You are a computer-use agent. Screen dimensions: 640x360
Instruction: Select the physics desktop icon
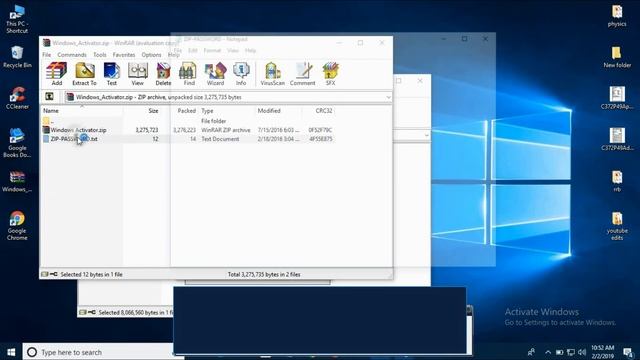[x=617, y=16]
